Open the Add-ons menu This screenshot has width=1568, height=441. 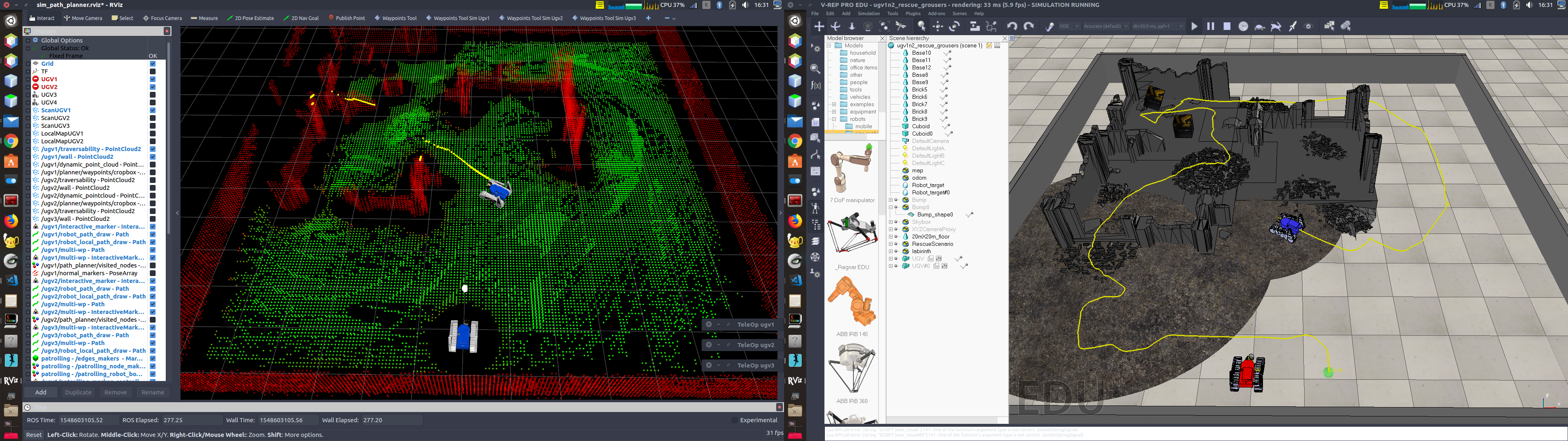pyautogui.click(x=936, y=13)
